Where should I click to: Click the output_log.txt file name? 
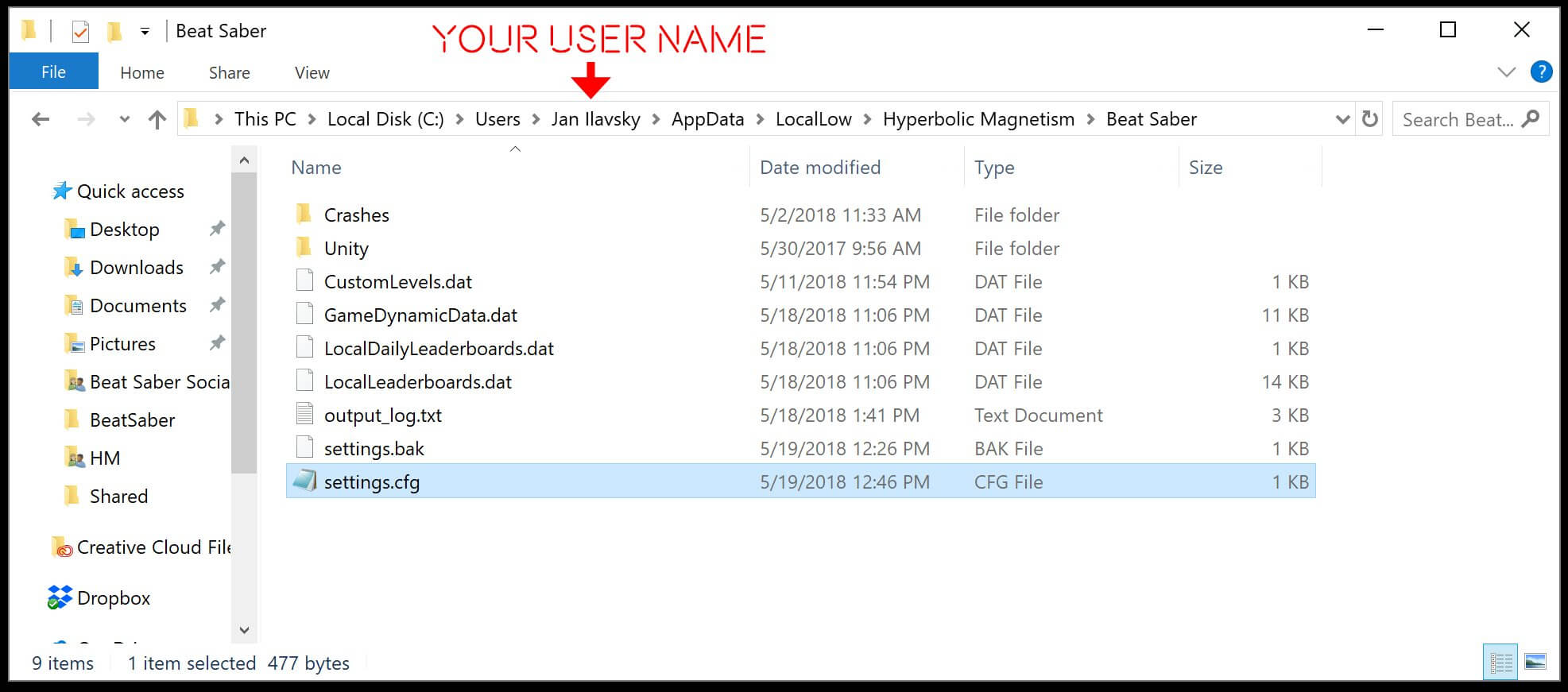pyautogui.click(x=383, y=416)
